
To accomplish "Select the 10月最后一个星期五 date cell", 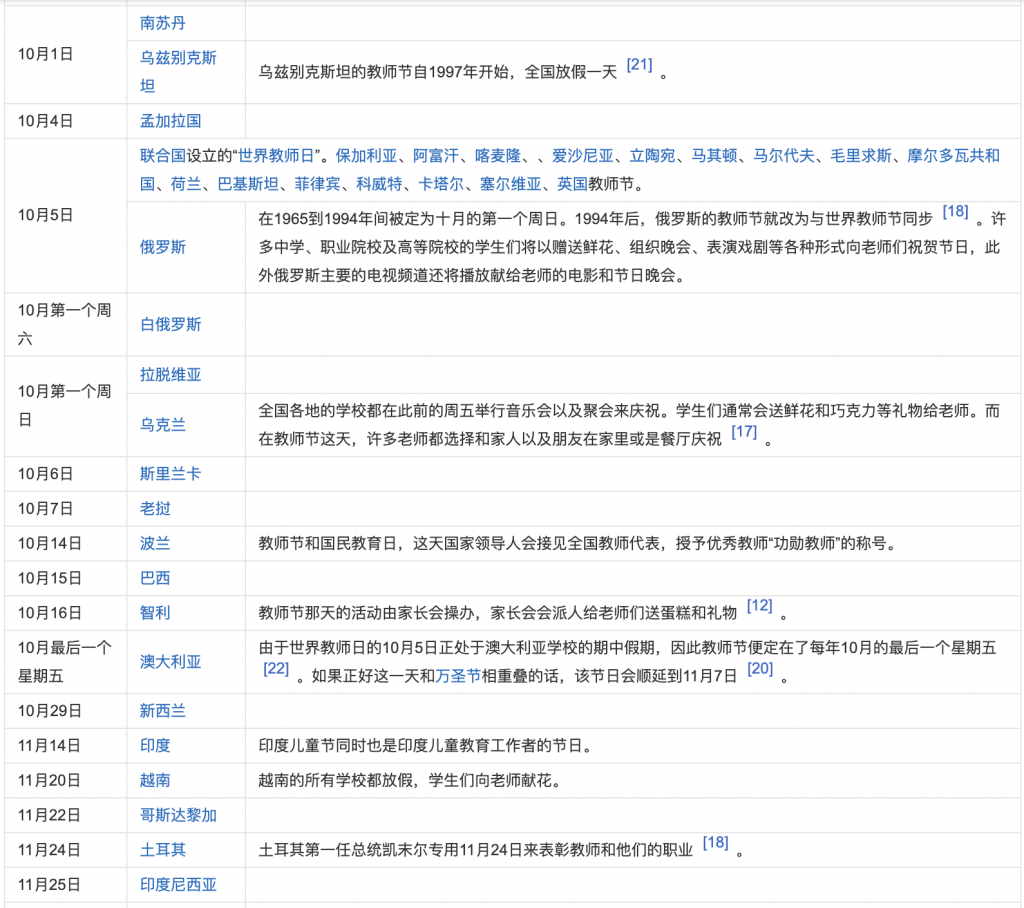I will (64, 662).
